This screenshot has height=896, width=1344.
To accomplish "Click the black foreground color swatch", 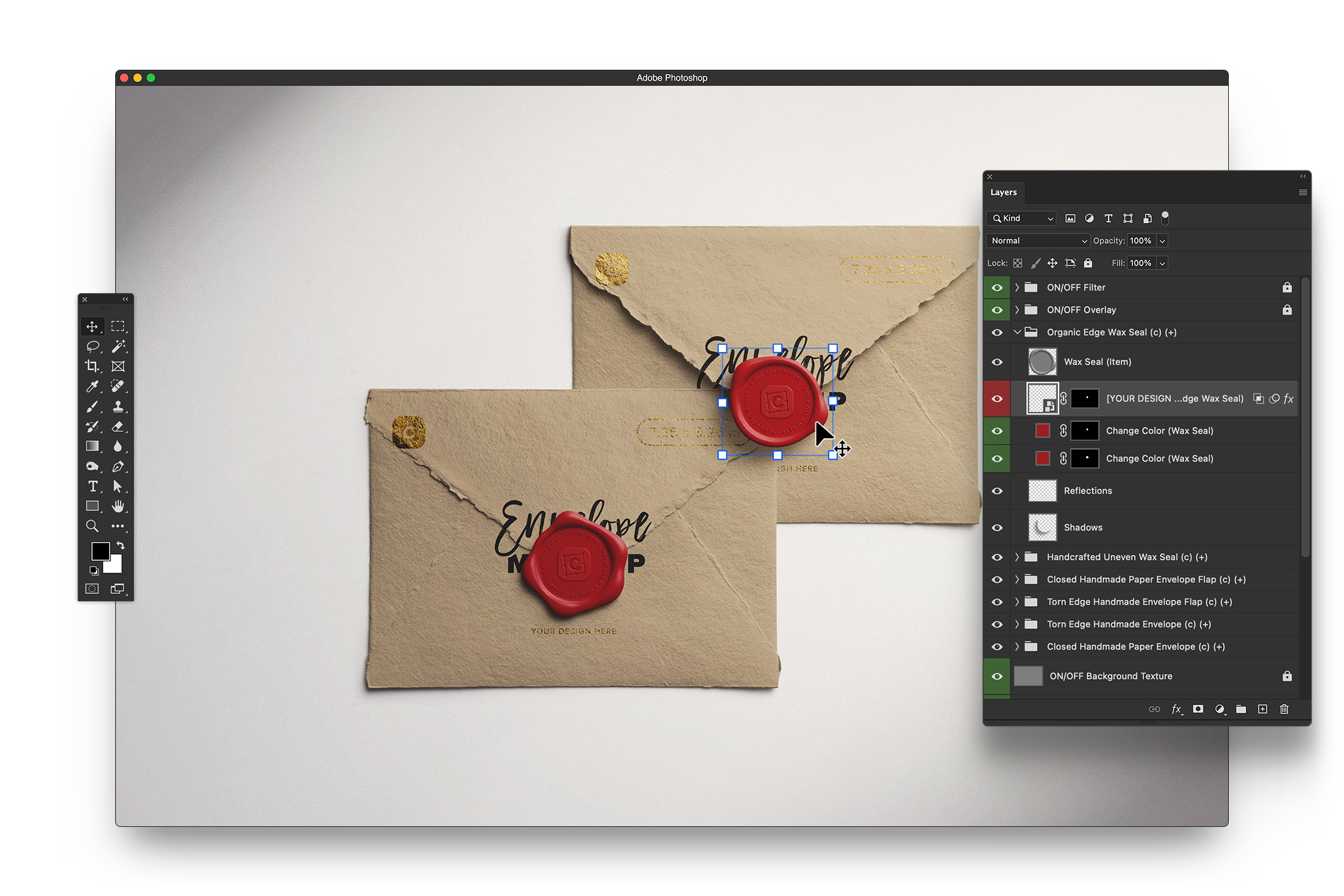I will 100,550.
